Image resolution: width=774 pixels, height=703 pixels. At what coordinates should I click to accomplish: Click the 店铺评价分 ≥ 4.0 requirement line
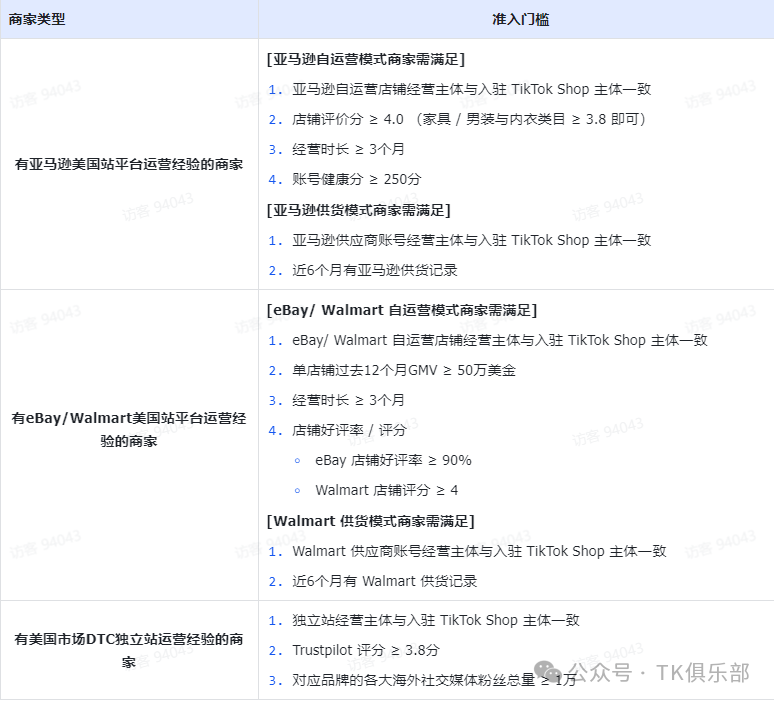pos(470,119)
